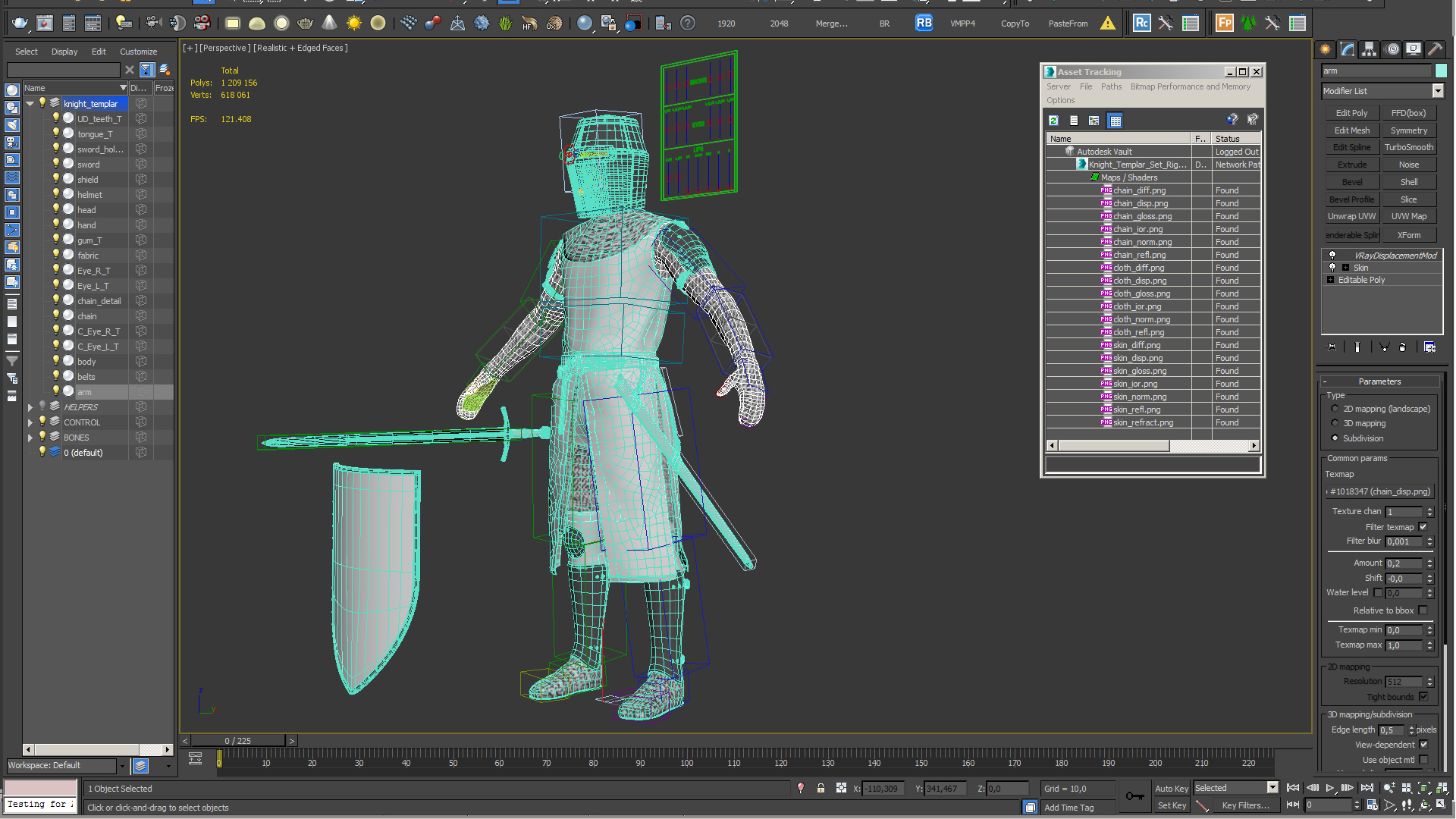
Task: Expand the BONES layer
Action: pos(30,438)
